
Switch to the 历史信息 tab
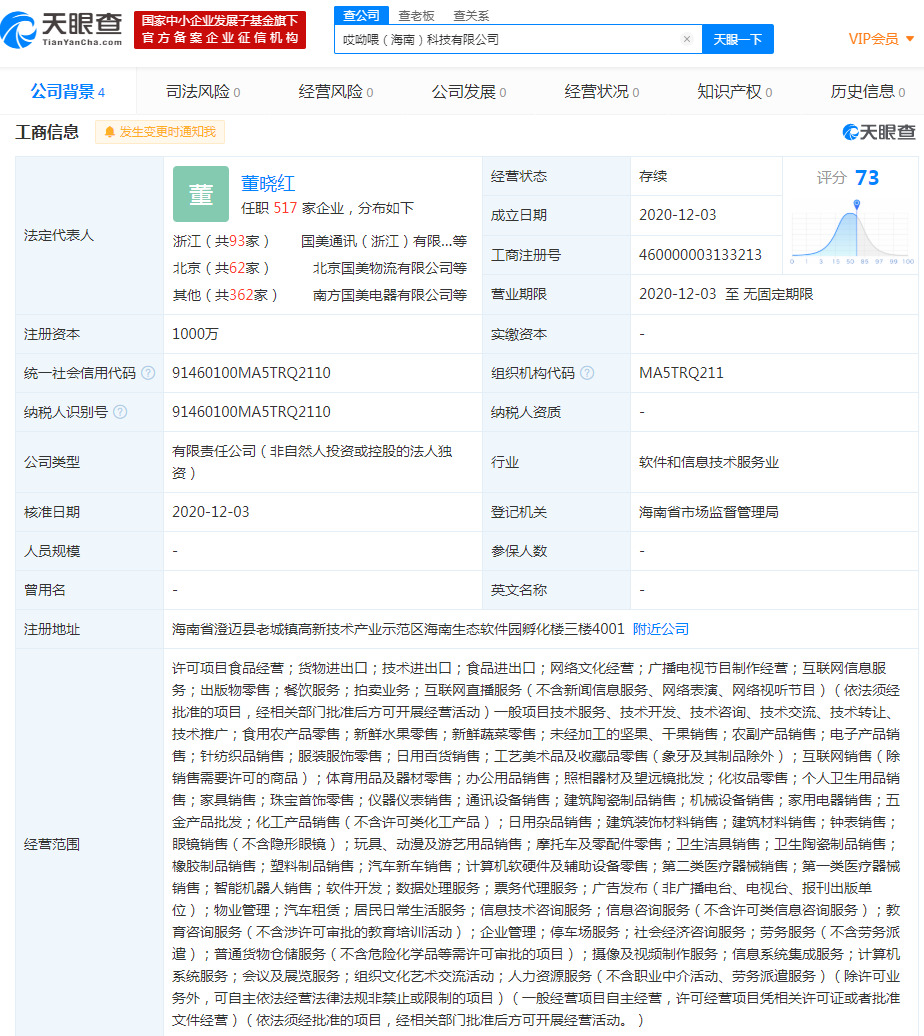pos(867,91)
